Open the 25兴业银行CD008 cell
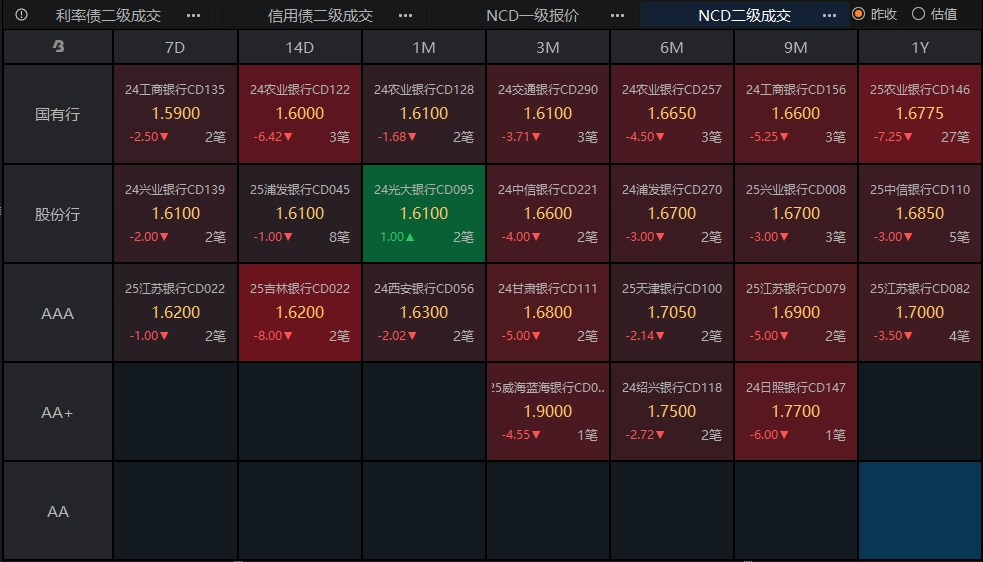 coord(796,214)
